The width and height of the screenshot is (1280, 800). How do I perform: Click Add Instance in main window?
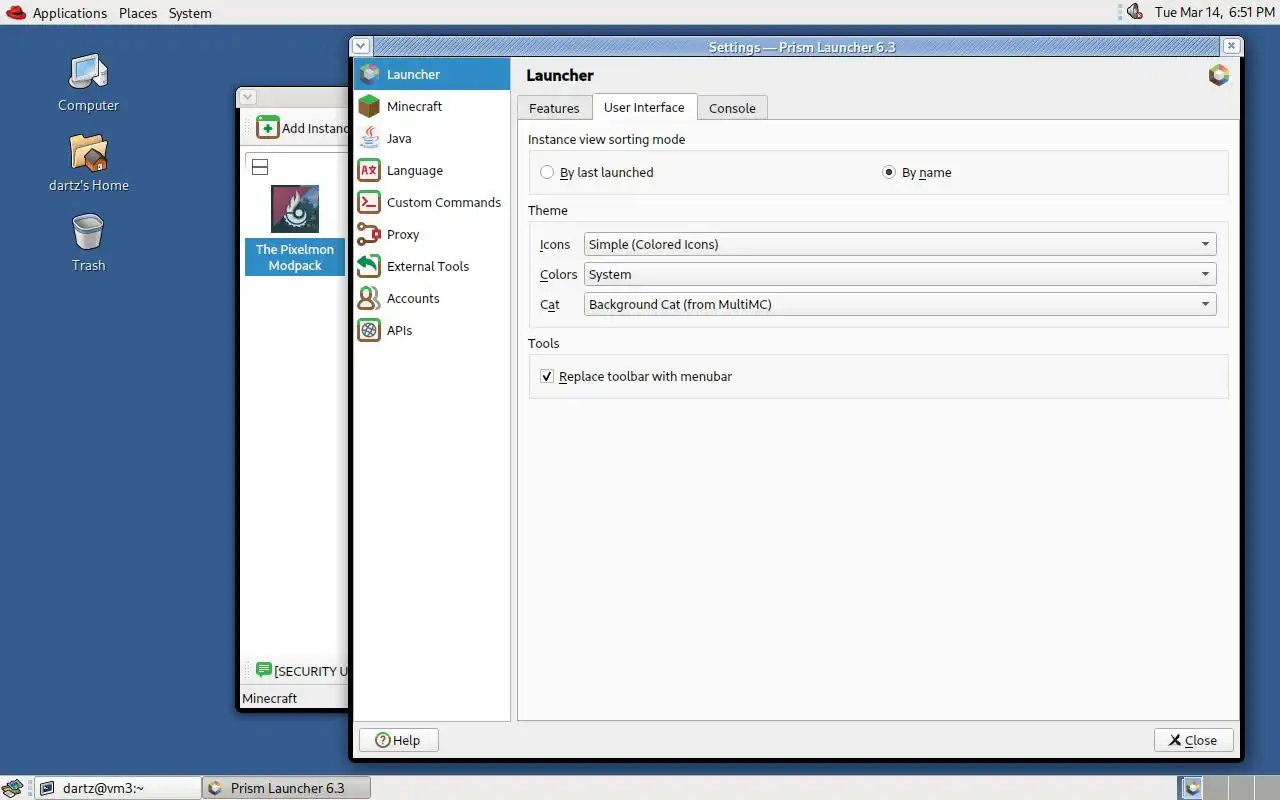[x=302, y=128]
